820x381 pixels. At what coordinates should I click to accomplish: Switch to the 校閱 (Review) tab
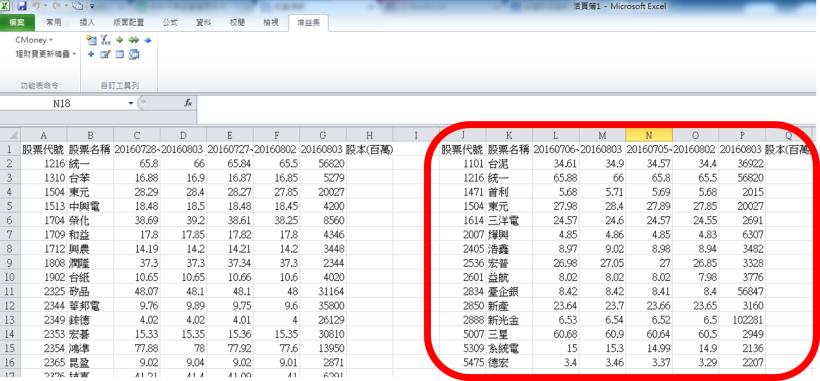click(237, 22)
